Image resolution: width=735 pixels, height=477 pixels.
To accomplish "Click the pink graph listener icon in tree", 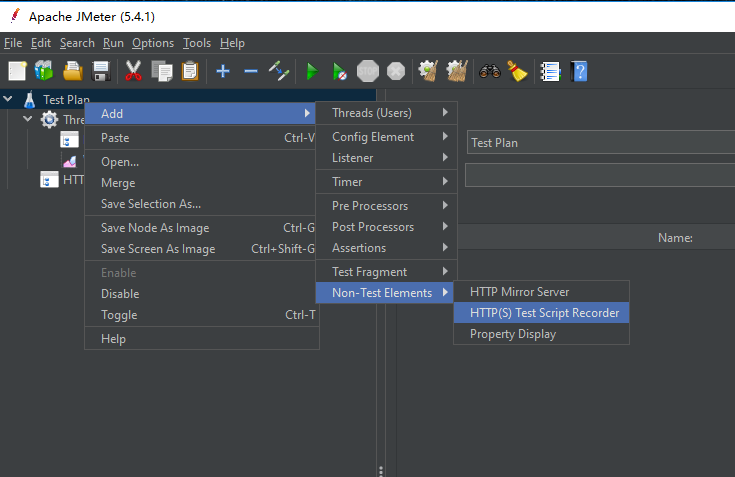I will click(x=70, y=161).
